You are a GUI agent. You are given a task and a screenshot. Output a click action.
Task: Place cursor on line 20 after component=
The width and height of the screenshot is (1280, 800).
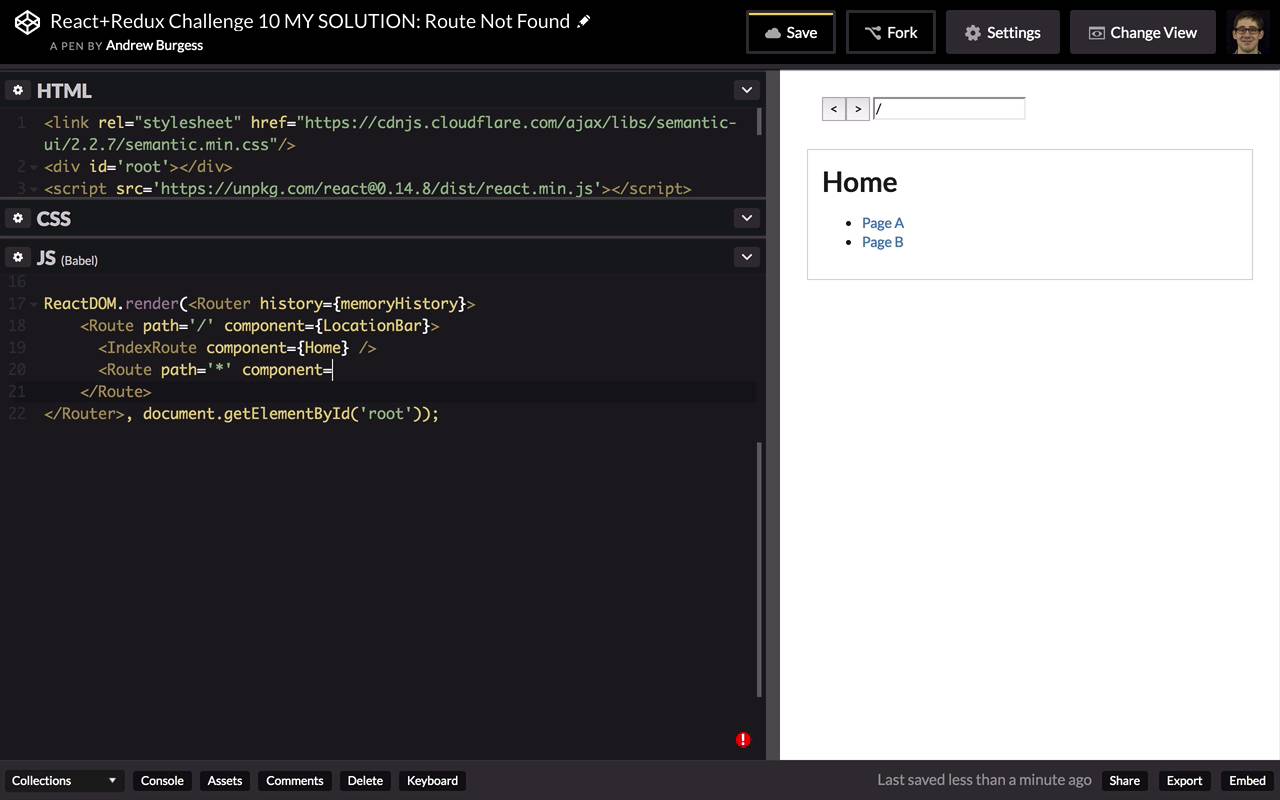333,370
